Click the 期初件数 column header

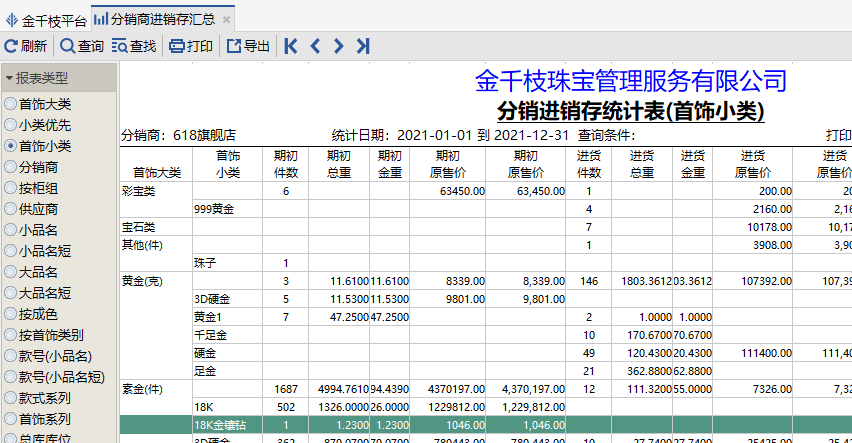point(286,164)
